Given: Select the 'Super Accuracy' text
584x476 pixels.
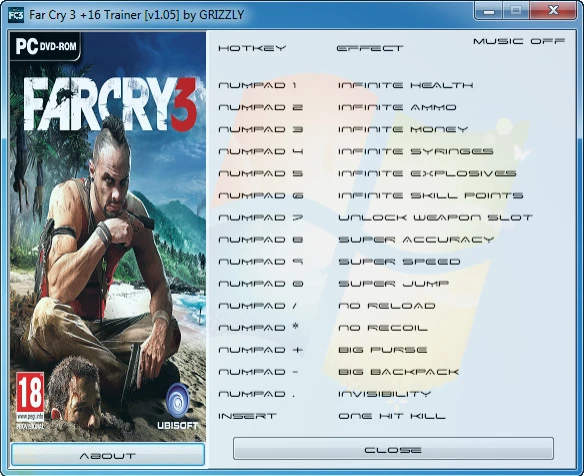Looking at the screenshot, I should (416, 239).
